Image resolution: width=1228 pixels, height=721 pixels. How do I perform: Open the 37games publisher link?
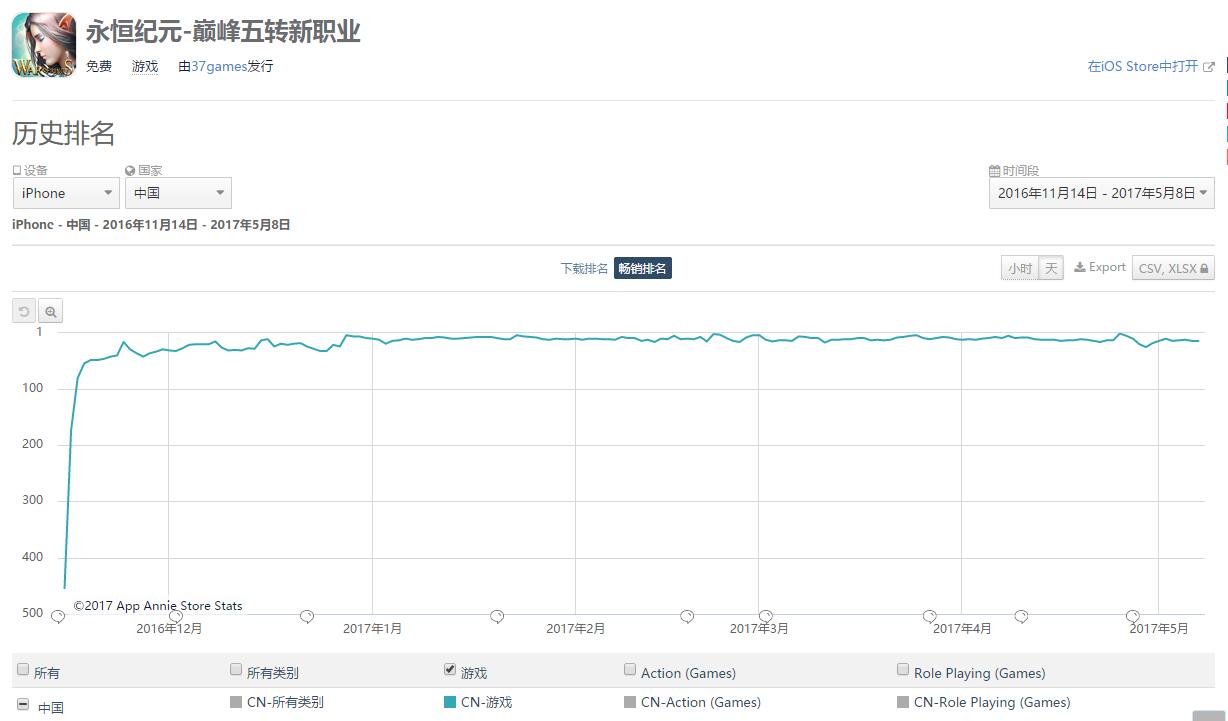pos(218,66)
